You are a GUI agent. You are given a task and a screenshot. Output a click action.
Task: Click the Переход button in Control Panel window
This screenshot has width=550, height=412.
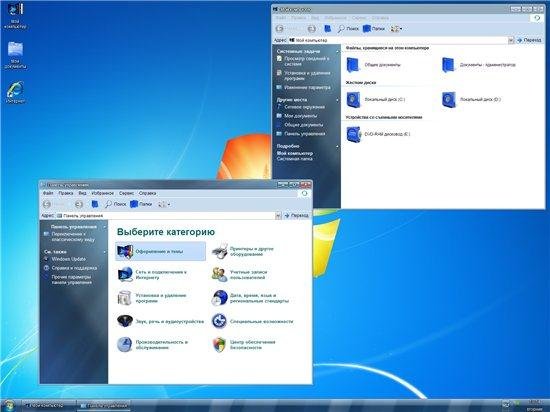tap(296, 216)
